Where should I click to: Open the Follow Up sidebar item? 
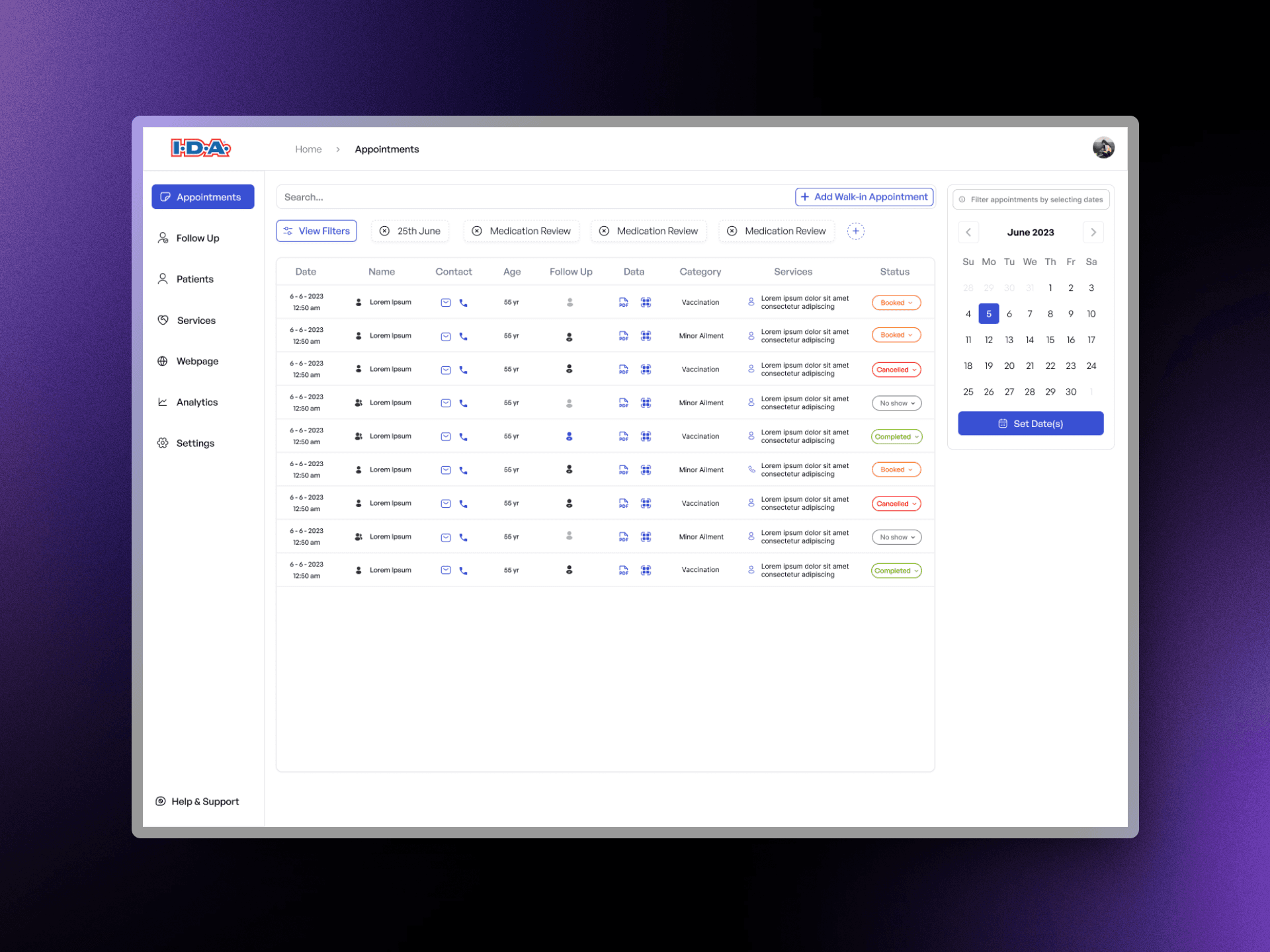(197, 238)
